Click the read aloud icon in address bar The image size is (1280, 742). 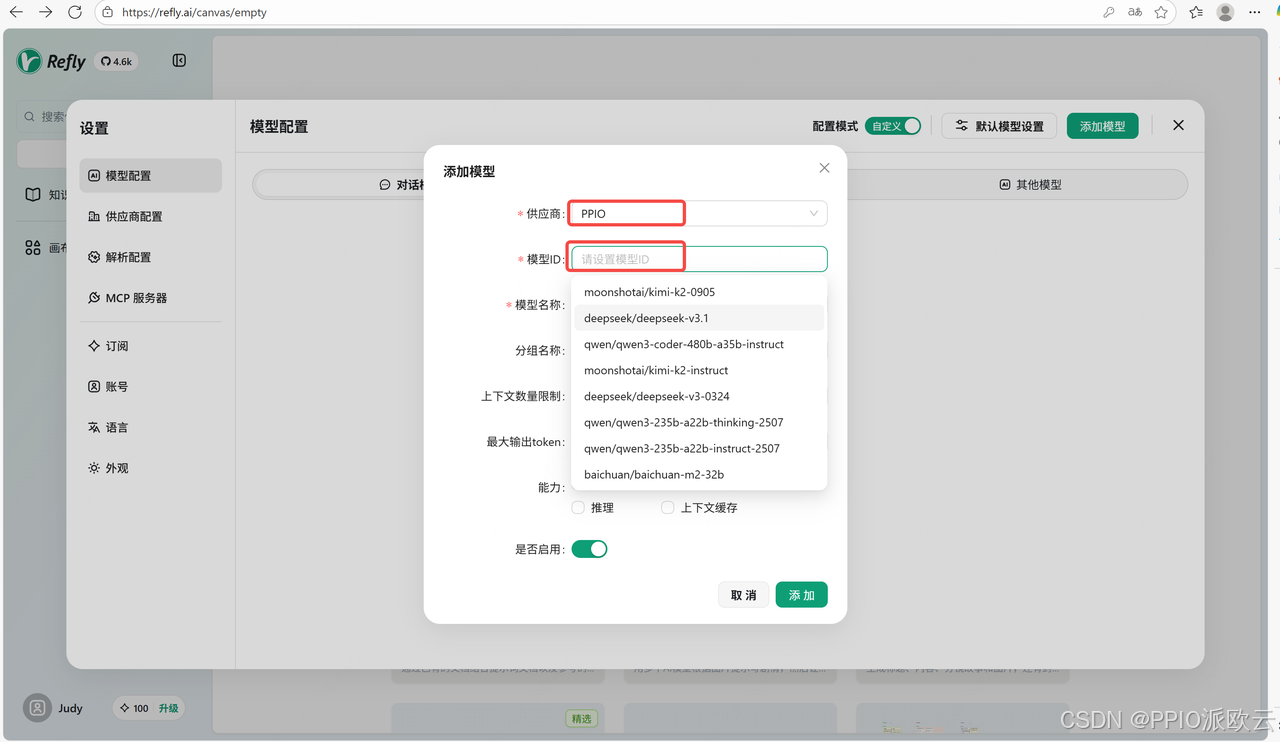(1135, 13)
